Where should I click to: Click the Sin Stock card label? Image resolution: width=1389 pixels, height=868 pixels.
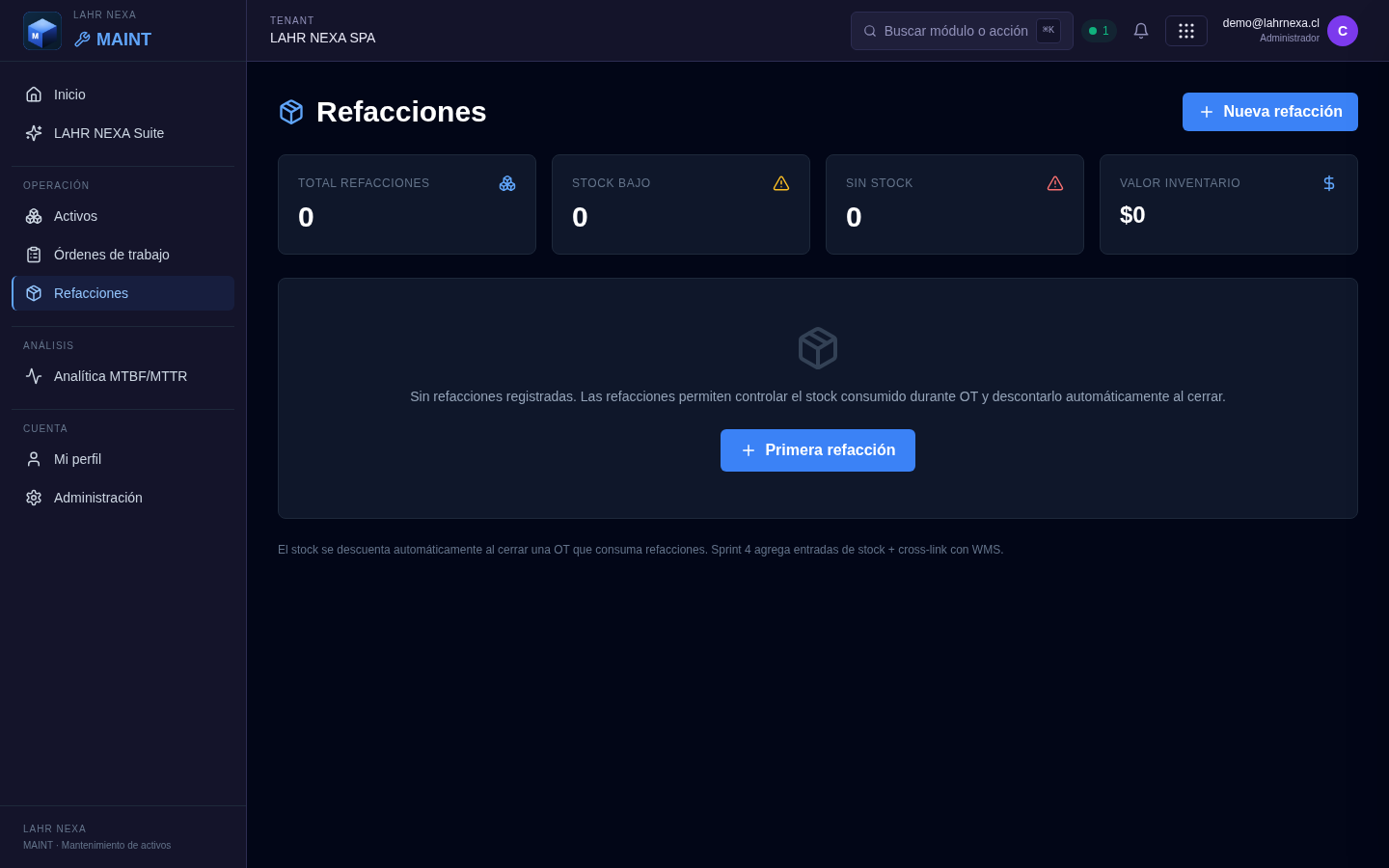[x=880, y=183]
